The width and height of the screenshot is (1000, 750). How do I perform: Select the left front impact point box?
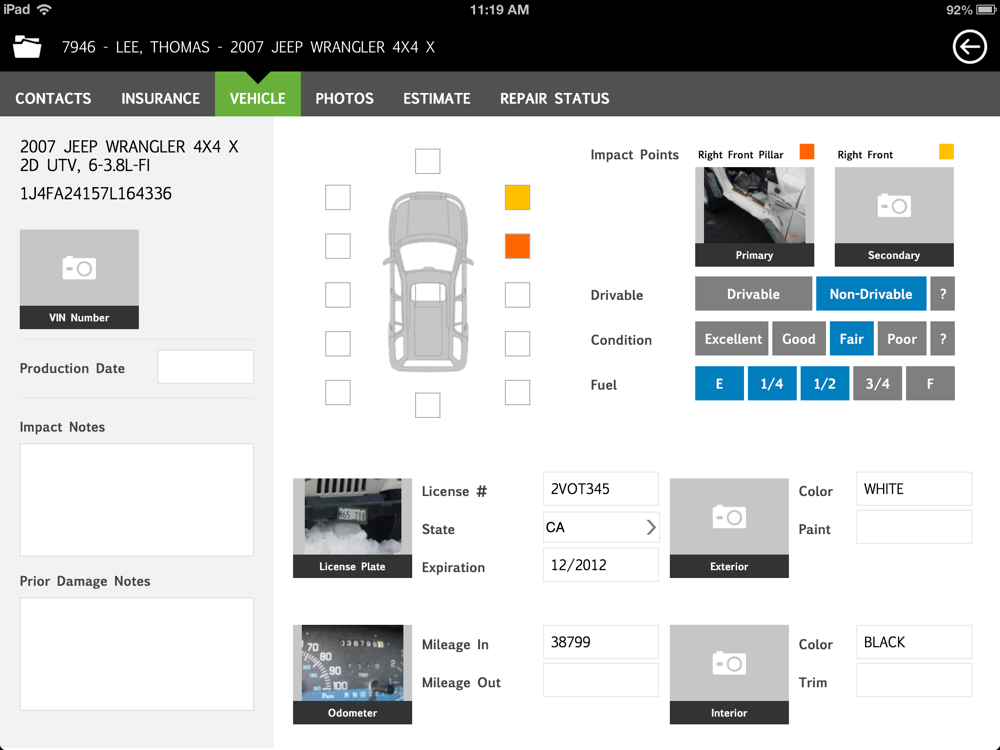337,198
